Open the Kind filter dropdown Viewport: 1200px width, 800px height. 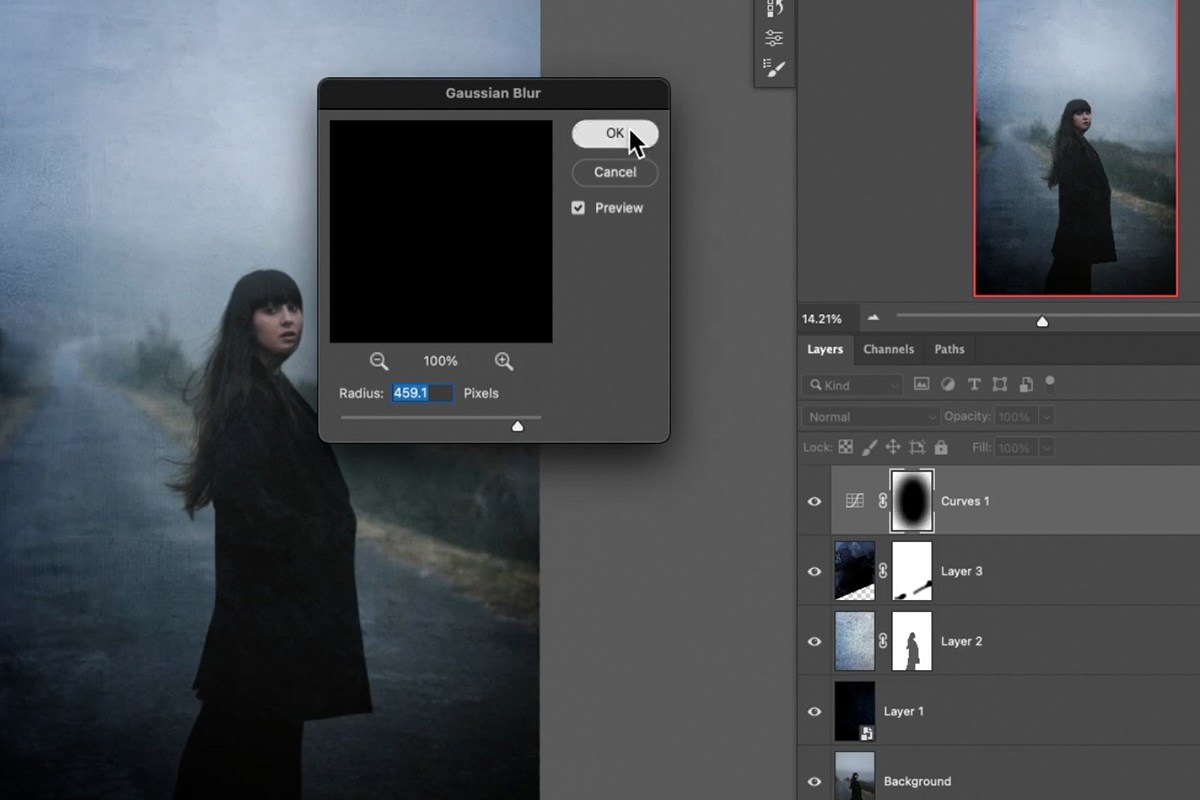tap(853, 385)
